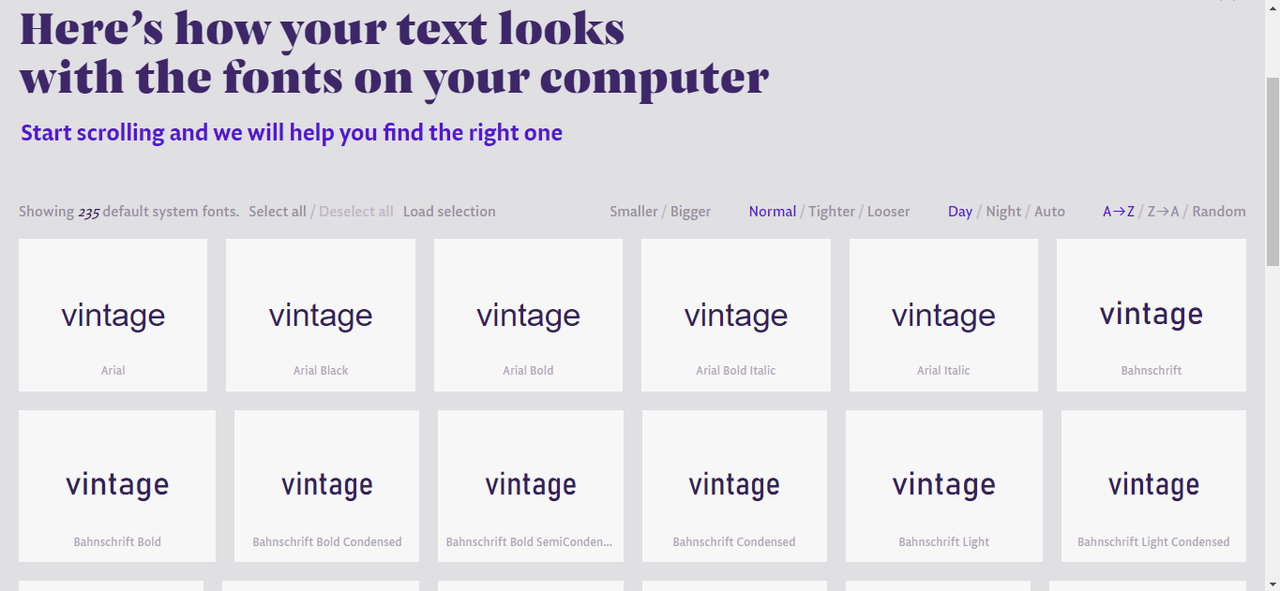Select the Bahnschrift Bold SemiConden... font card

530,486
